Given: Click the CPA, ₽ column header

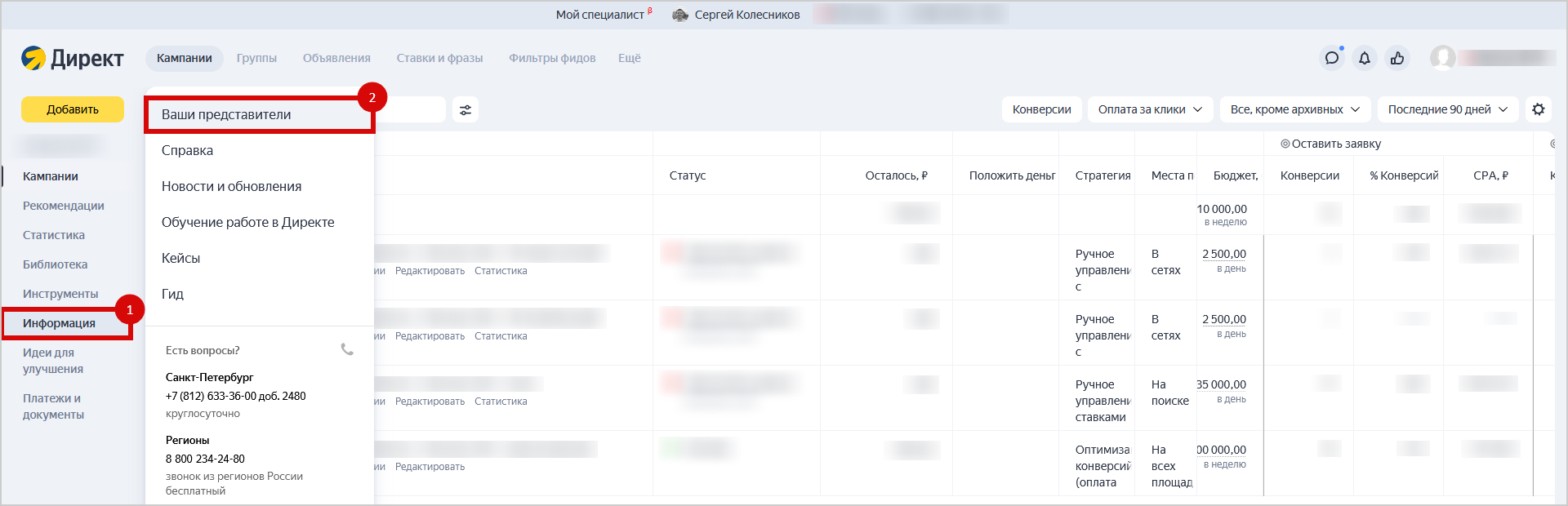Looking at the screenshot, I should click(x=1490, y=175).
